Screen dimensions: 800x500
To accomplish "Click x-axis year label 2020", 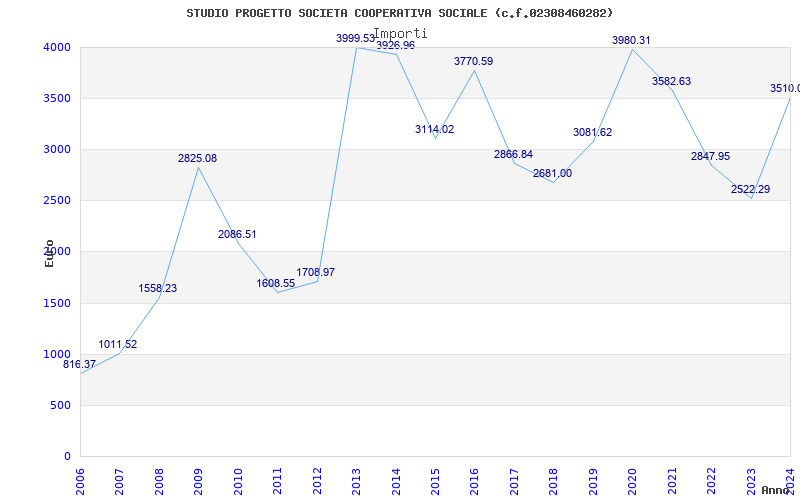I will (x=633, y=482).
